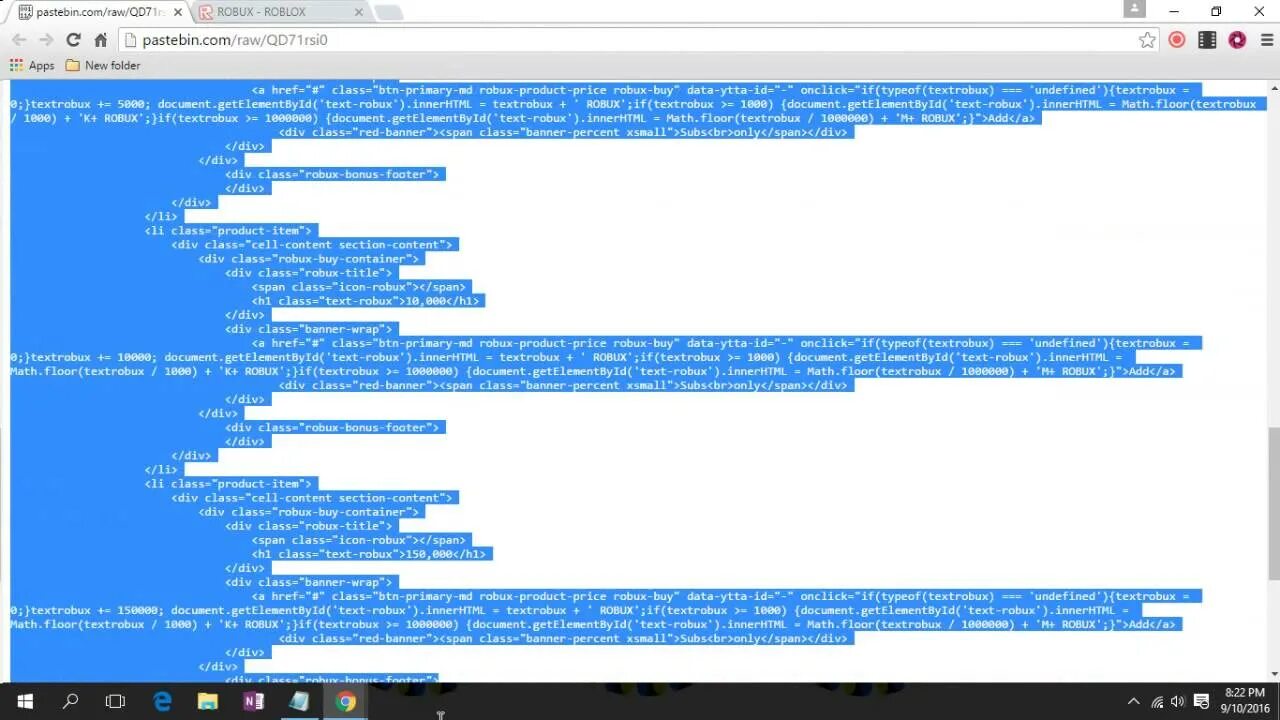Restore down the Chrome window
The image size is (1280, 720).
(x=1216, y=11)
